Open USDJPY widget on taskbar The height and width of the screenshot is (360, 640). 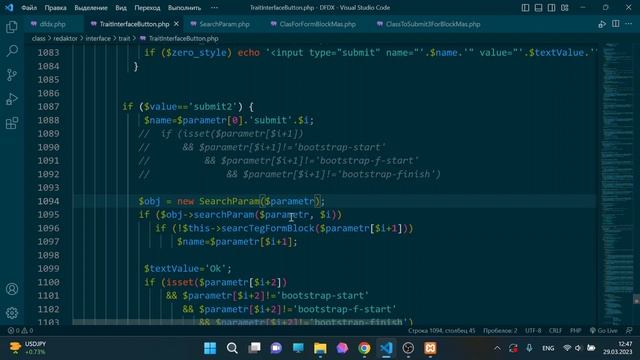pyautogui.click(x=27, y=348)
